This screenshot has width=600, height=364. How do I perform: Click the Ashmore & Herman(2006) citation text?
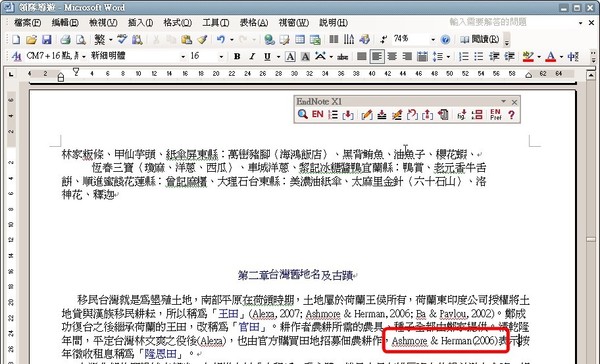click(445, 340)
